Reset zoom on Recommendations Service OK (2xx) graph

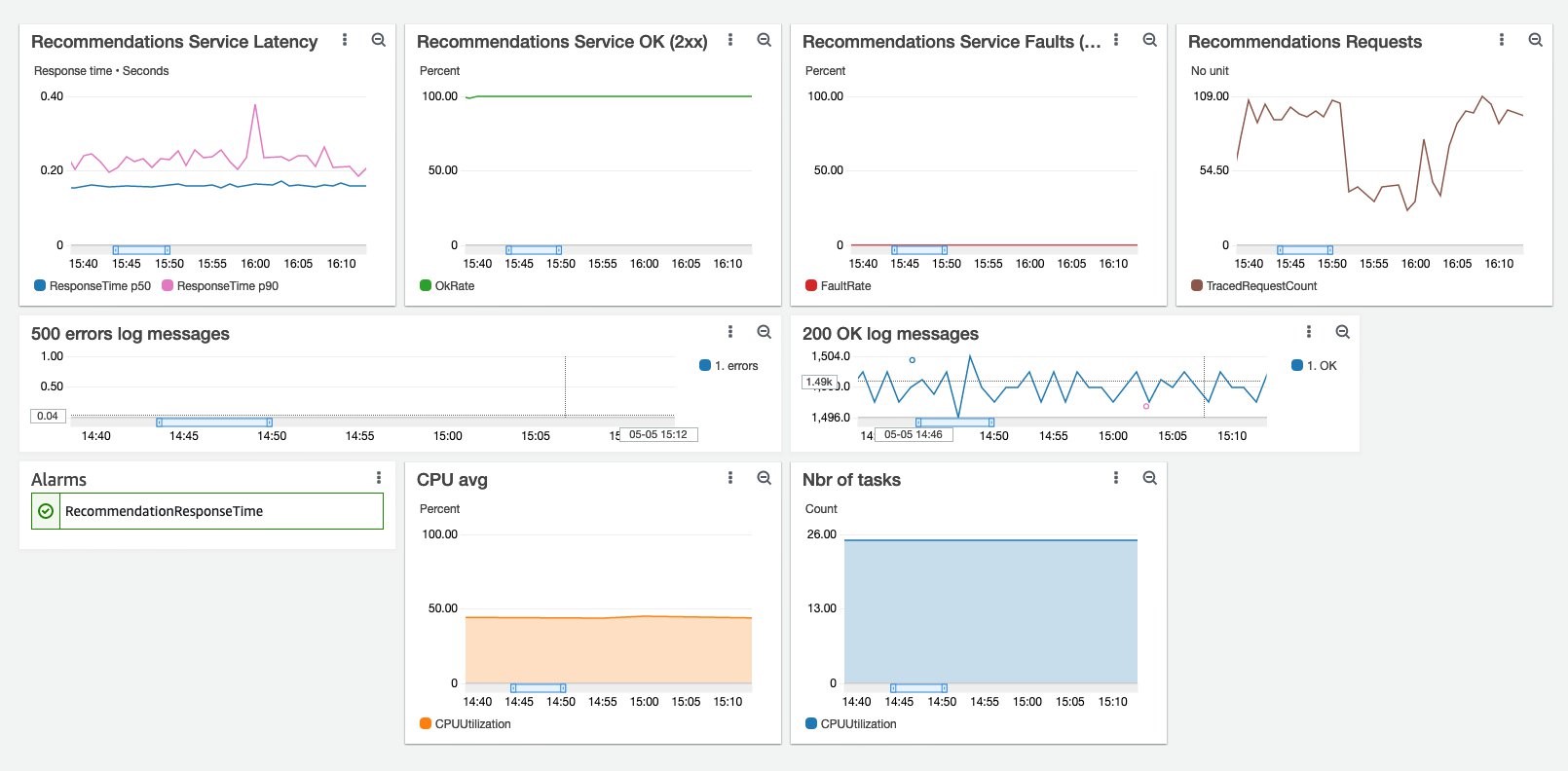click(765, 40)
